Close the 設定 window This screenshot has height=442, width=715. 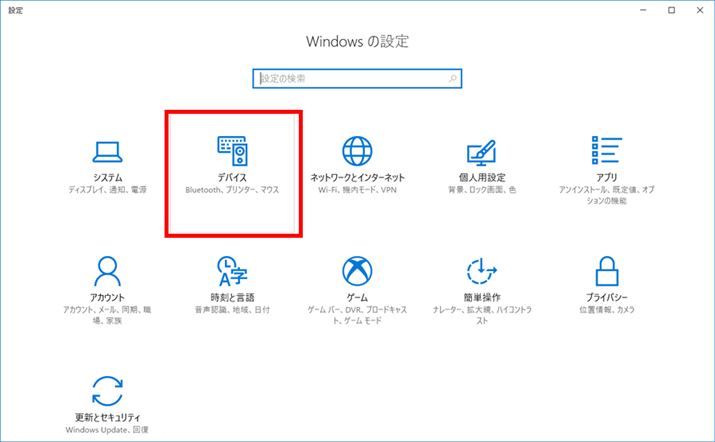[700, 10]
